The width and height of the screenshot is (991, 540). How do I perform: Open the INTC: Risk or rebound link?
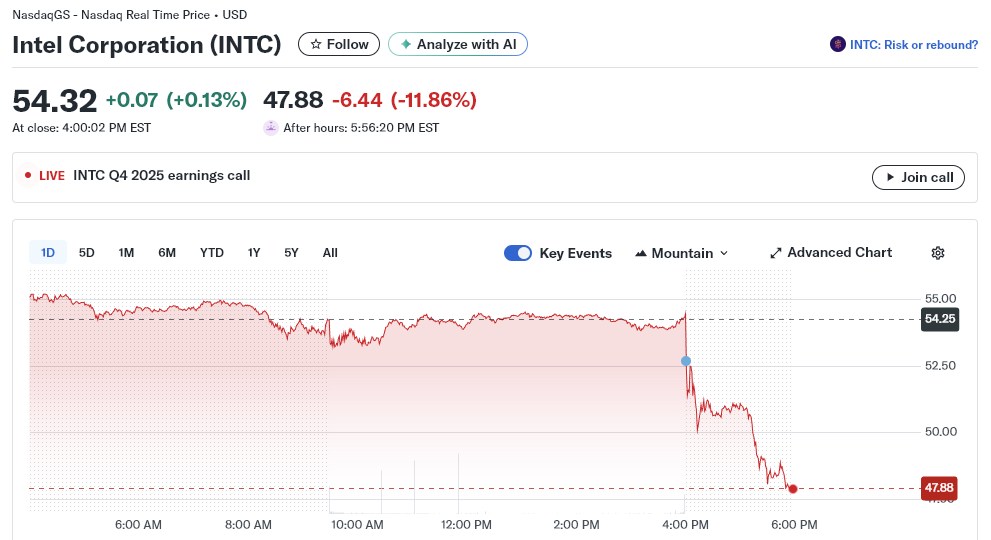(913, 45)
